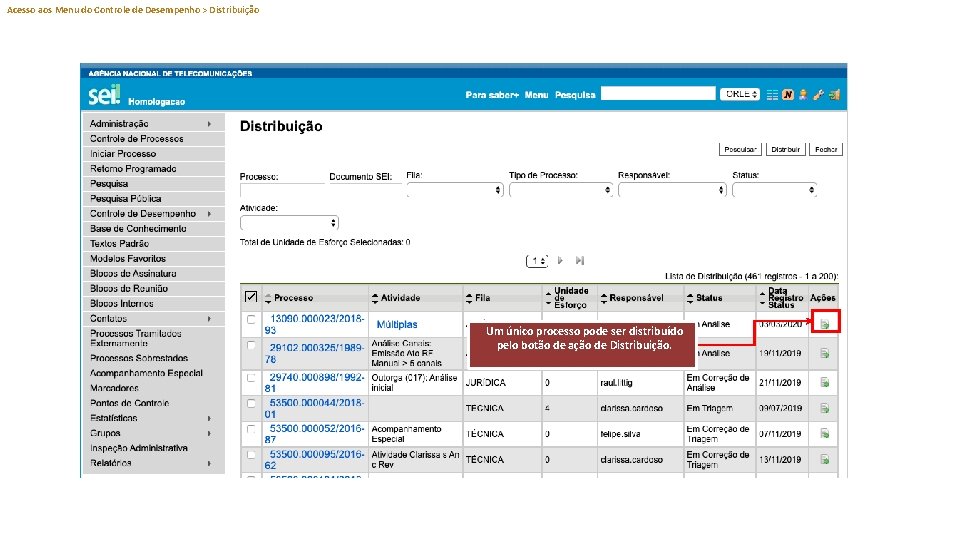Open Acompanhamento Especial in side menu
Viewport: 960px width, 540px height.
coord(153,373)
